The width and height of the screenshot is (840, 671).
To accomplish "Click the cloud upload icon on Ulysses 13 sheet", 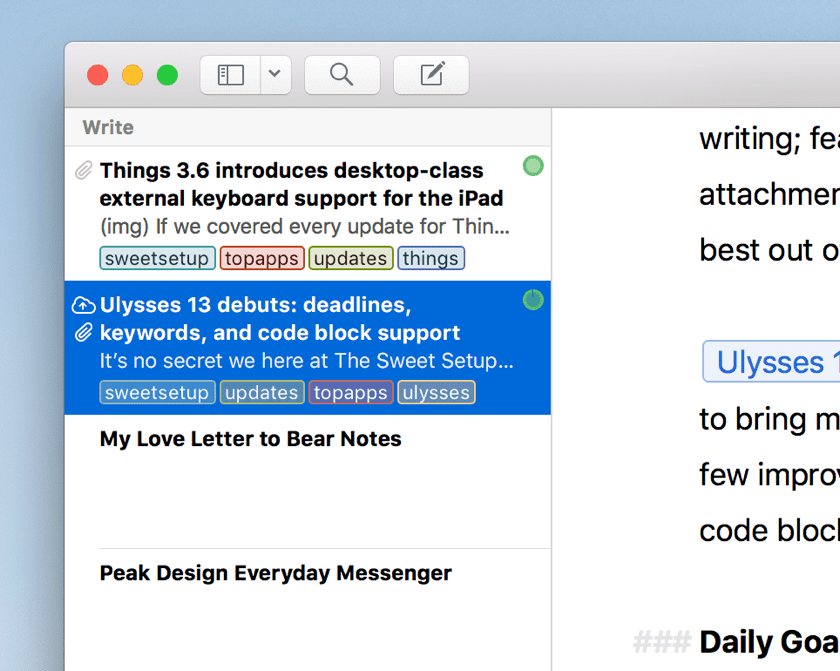I will [83, 305].
